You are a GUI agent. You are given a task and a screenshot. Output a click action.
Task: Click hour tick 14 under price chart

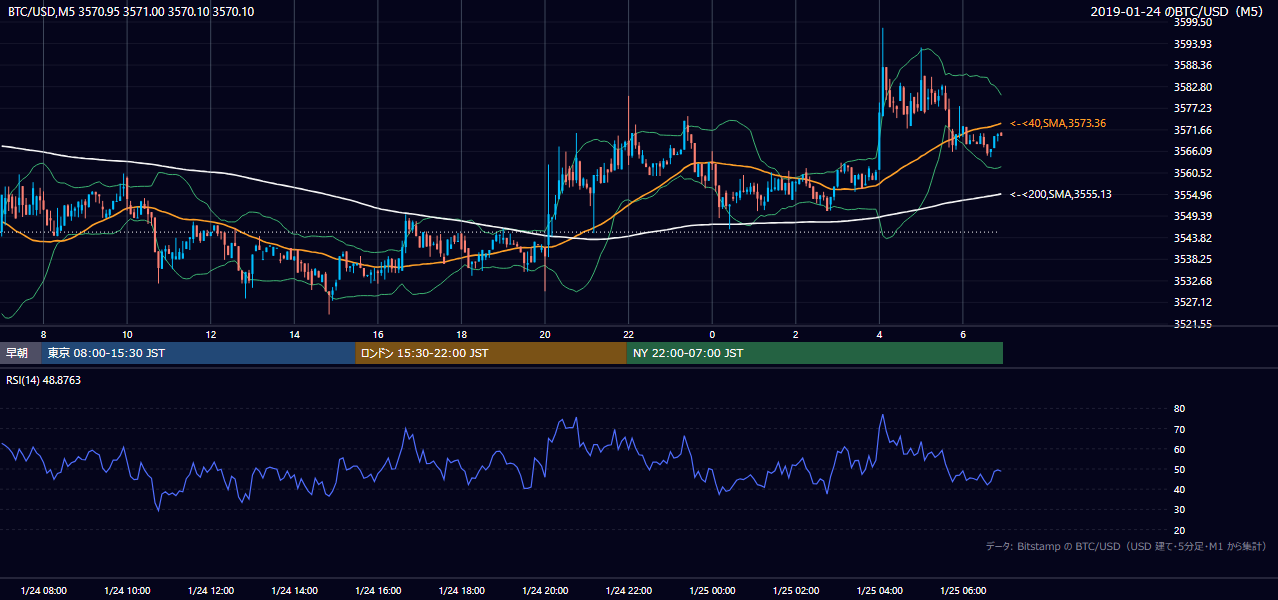click(294, 334)
